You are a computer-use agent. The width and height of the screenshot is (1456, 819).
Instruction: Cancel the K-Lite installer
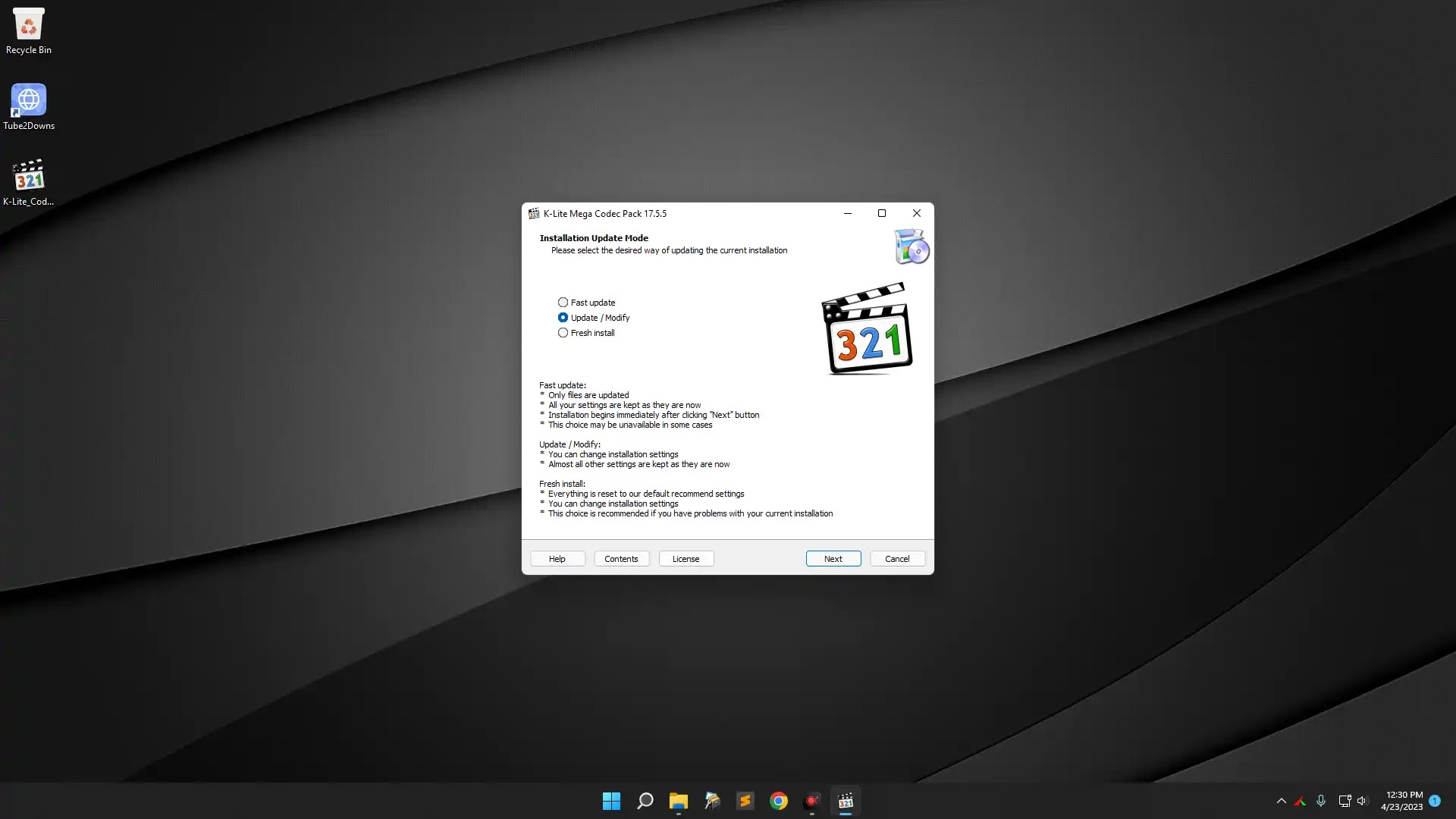pyautogui.click(x=897, y=559)
